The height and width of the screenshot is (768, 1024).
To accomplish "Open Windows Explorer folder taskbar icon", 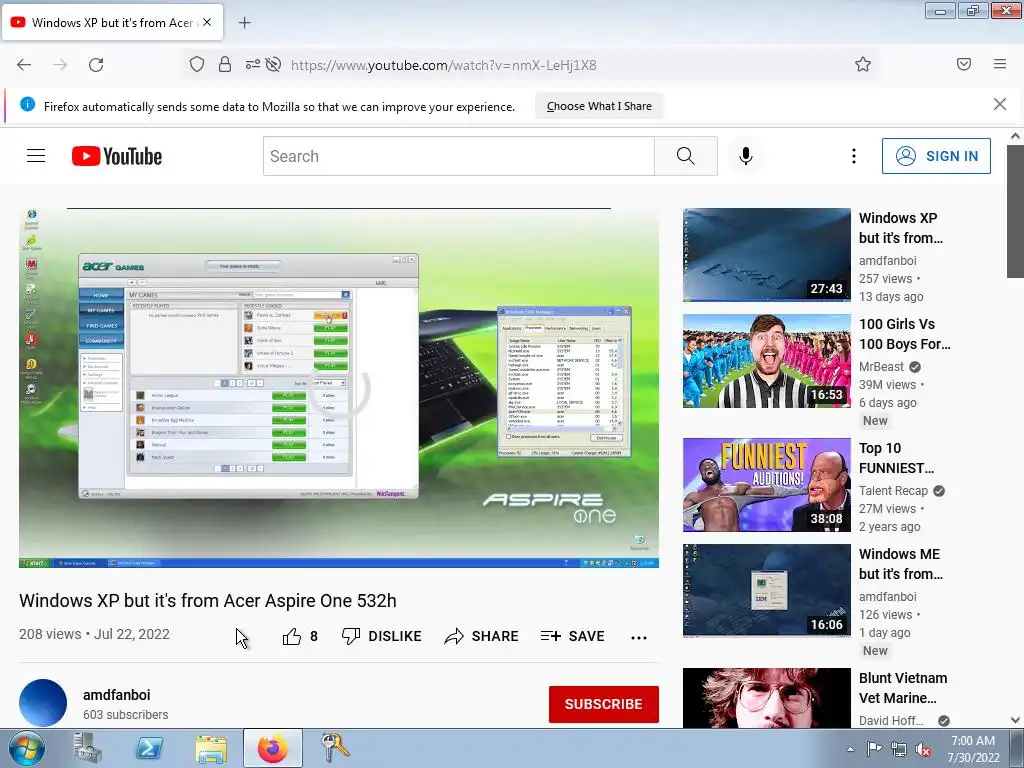I will tap(211, 749).
